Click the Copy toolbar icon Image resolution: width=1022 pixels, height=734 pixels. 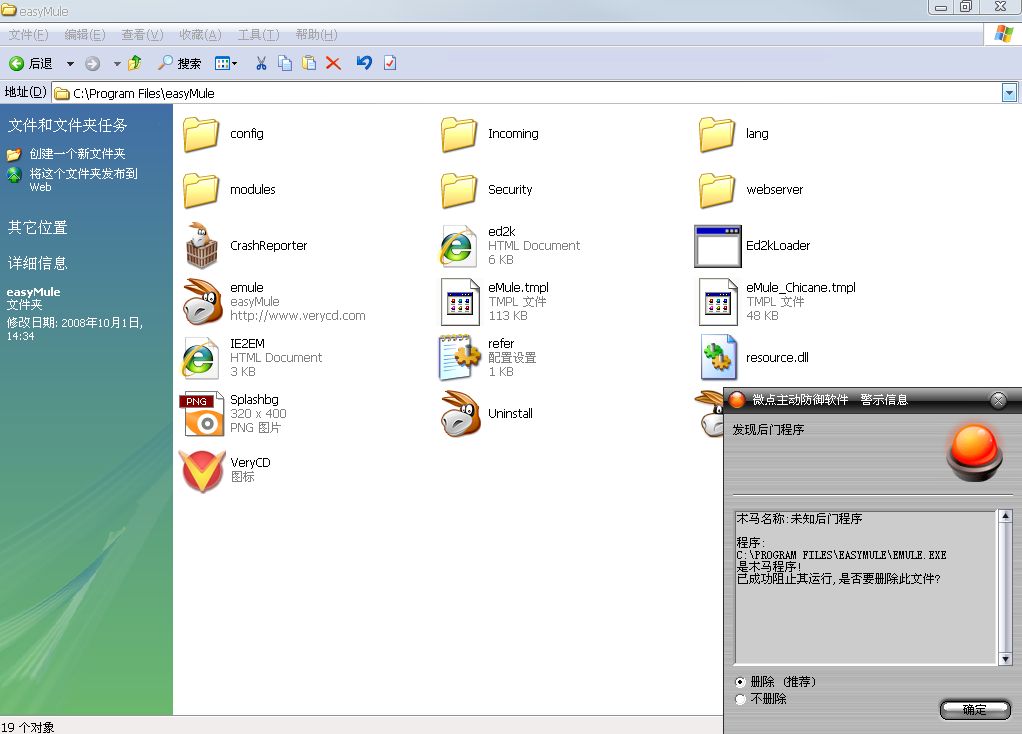(285, 63)
